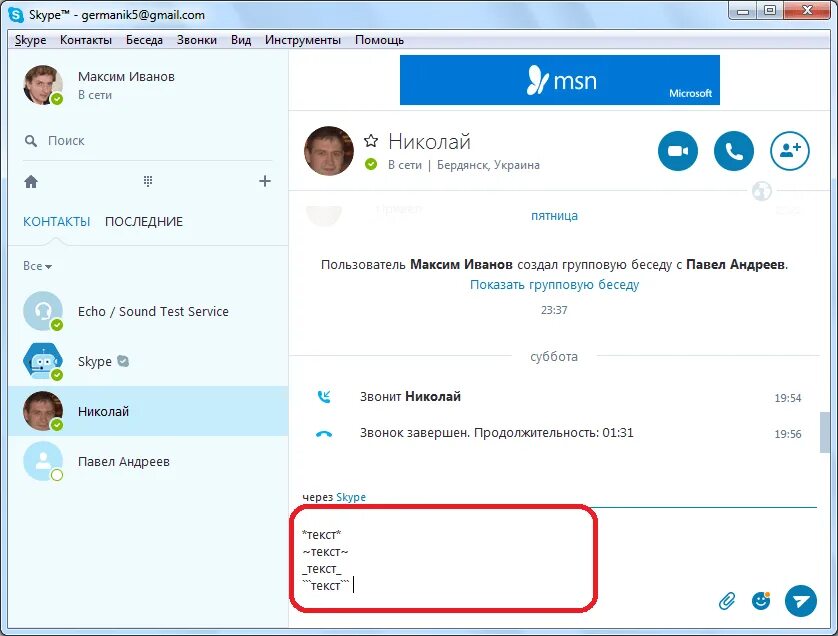The height and width of the screenshot is (636, 838).
Task: Click the 23:37 timestamp
Action: pos(554,310)
